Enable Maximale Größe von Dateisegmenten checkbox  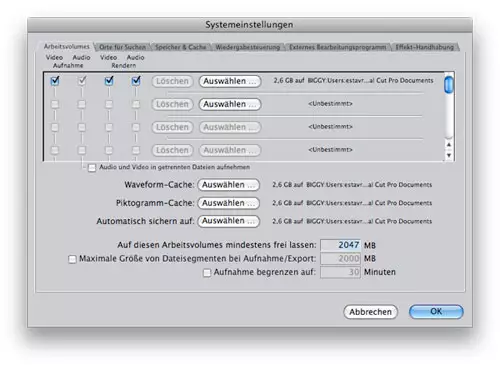(x=72, y=259)
